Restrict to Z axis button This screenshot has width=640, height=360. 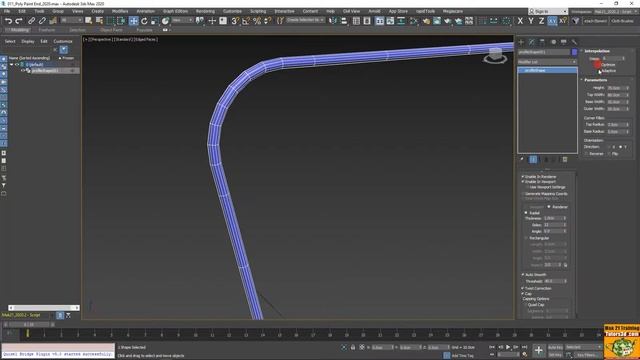pyautogui.click(x=541, y=21)
